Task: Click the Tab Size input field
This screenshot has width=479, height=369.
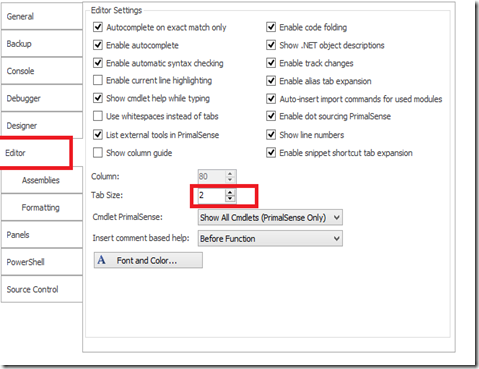Action: [211, 195]
